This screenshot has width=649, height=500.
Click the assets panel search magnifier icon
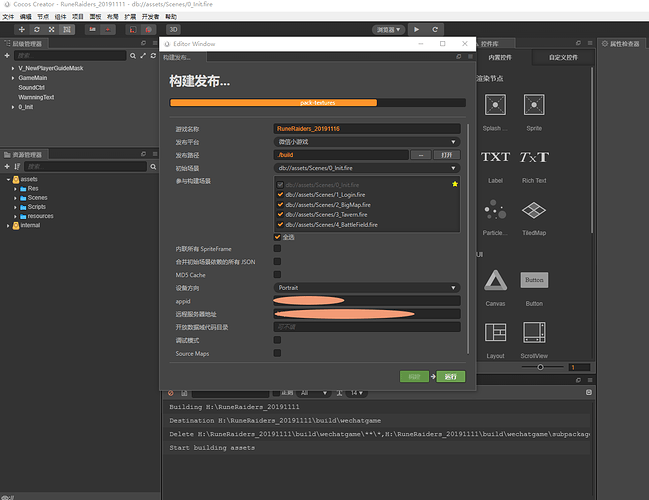point(153,166)
